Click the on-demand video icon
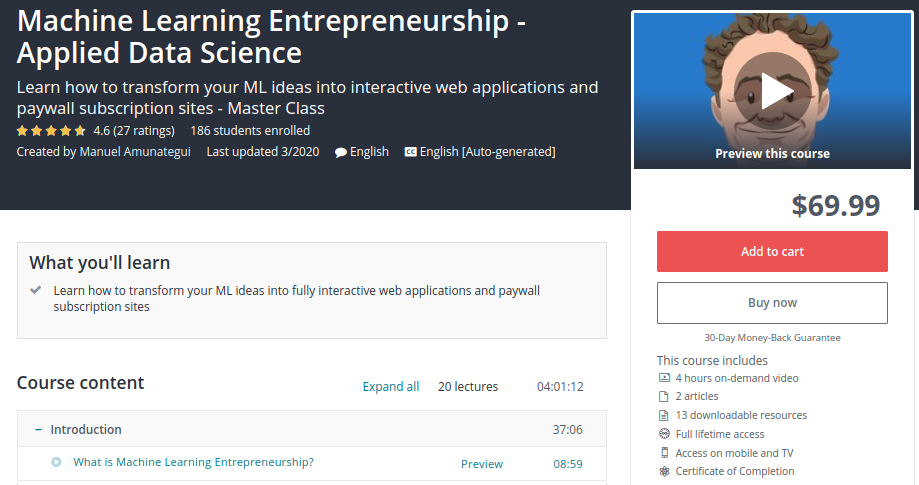The image size is (919, 485). [x=664, y=378]
